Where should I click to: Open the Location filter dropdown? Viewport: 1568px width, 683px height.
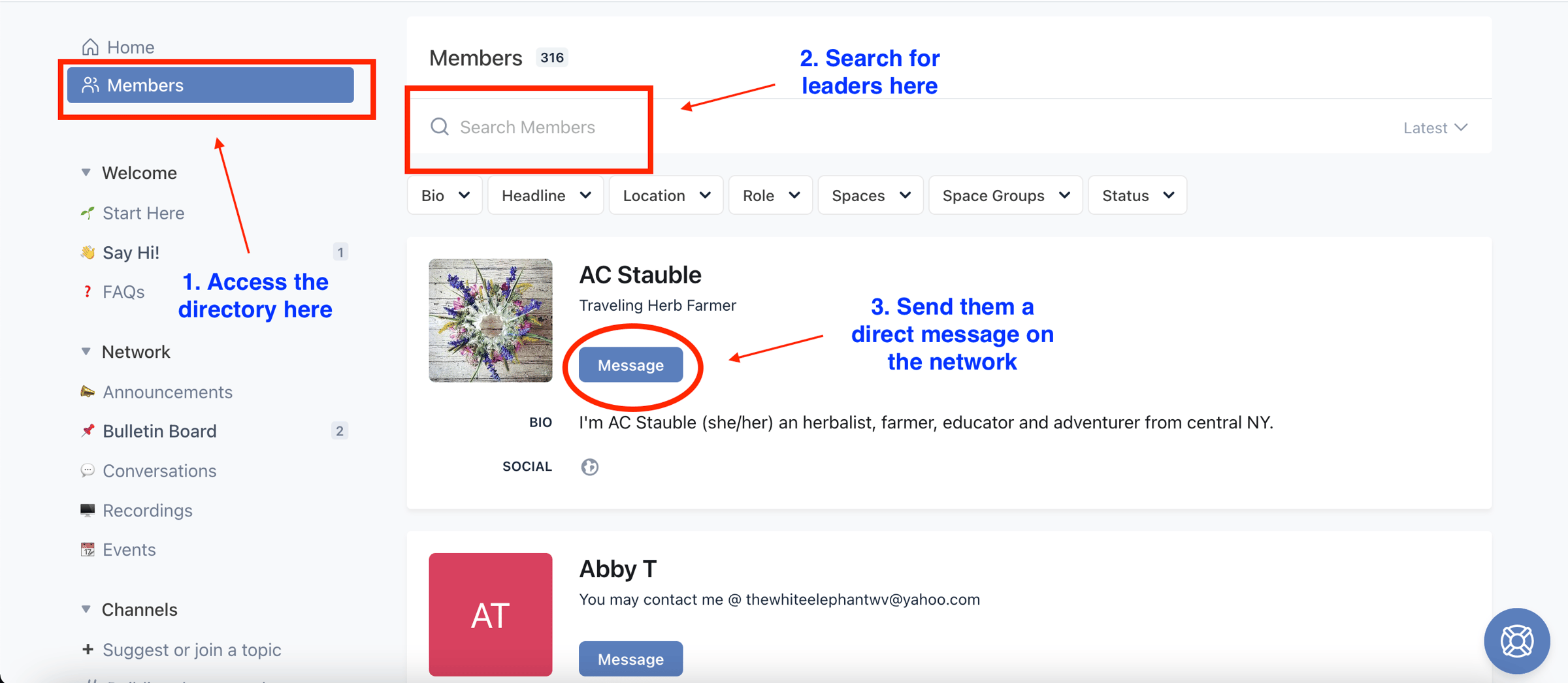pyautogui.click(x=666, y=195)
